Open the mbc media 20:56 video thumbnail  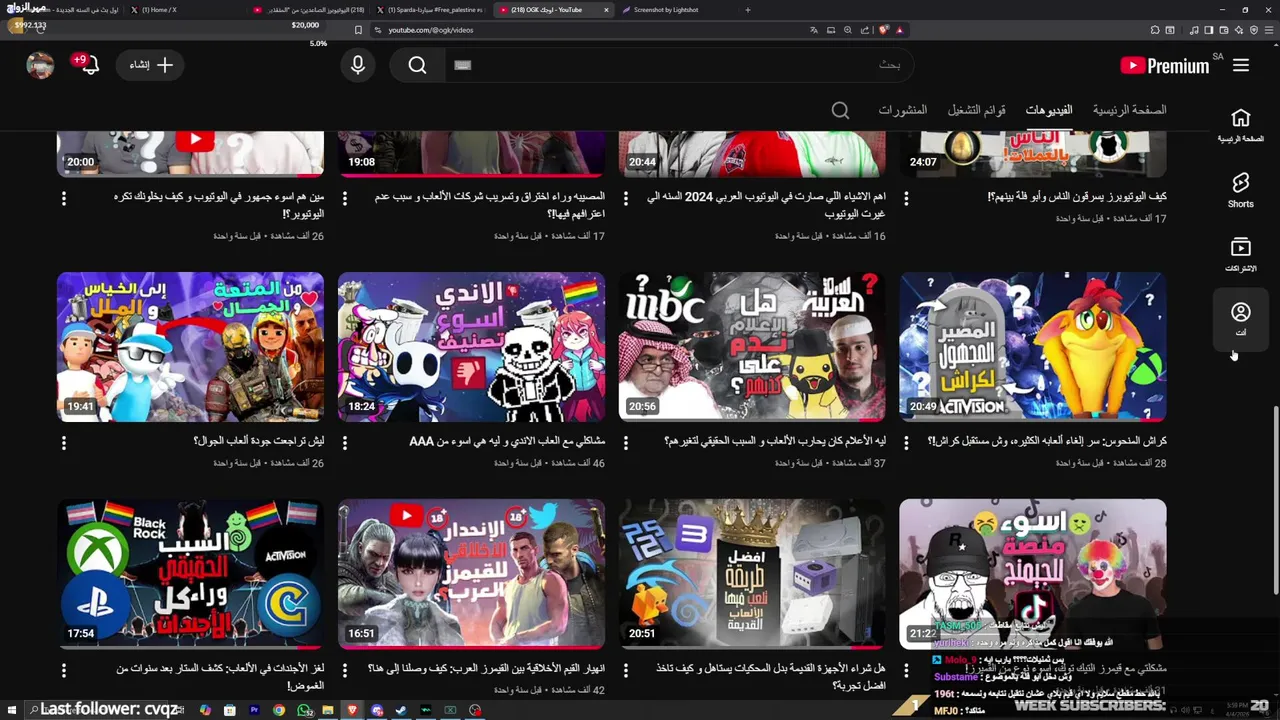tap(752, 347)
